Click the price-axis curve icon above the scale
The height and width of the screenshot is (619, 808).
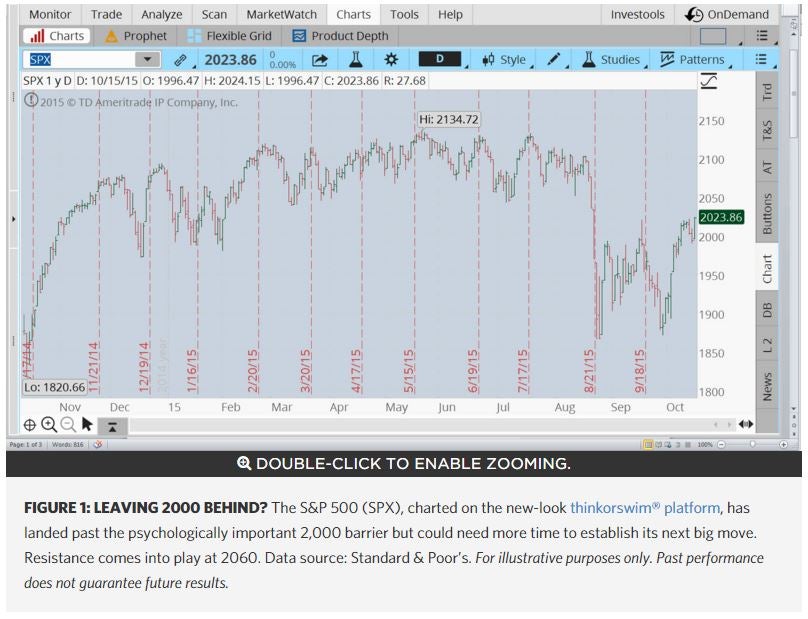(x=709, y=81)
